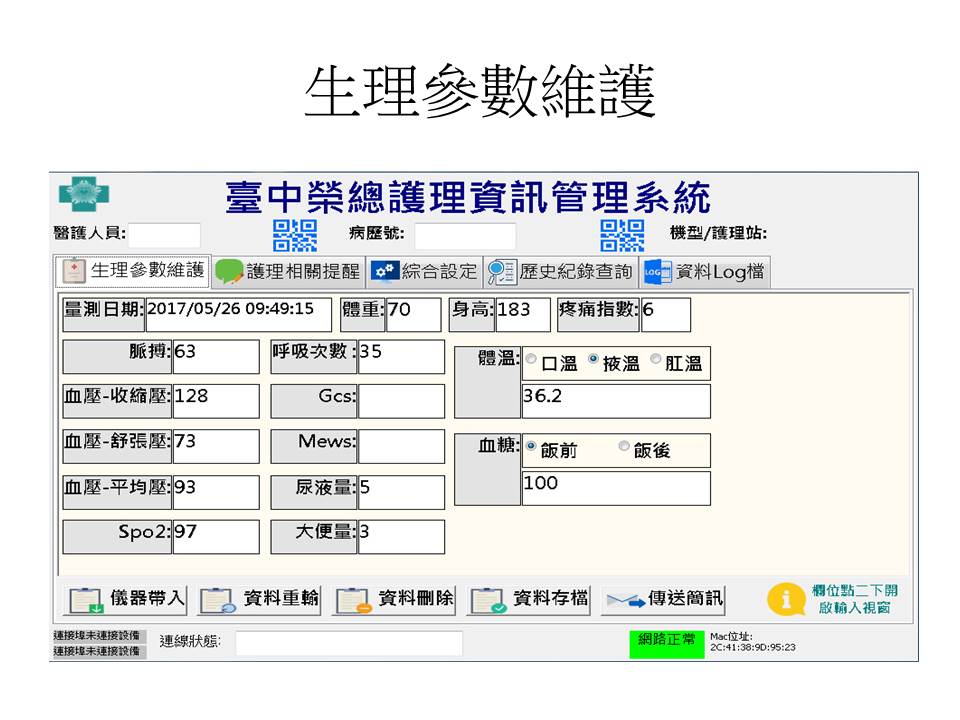The width and height of the screenshot is (960, 720).
Task: Click the 醫護人員 input field
Action: pos(164,235)
